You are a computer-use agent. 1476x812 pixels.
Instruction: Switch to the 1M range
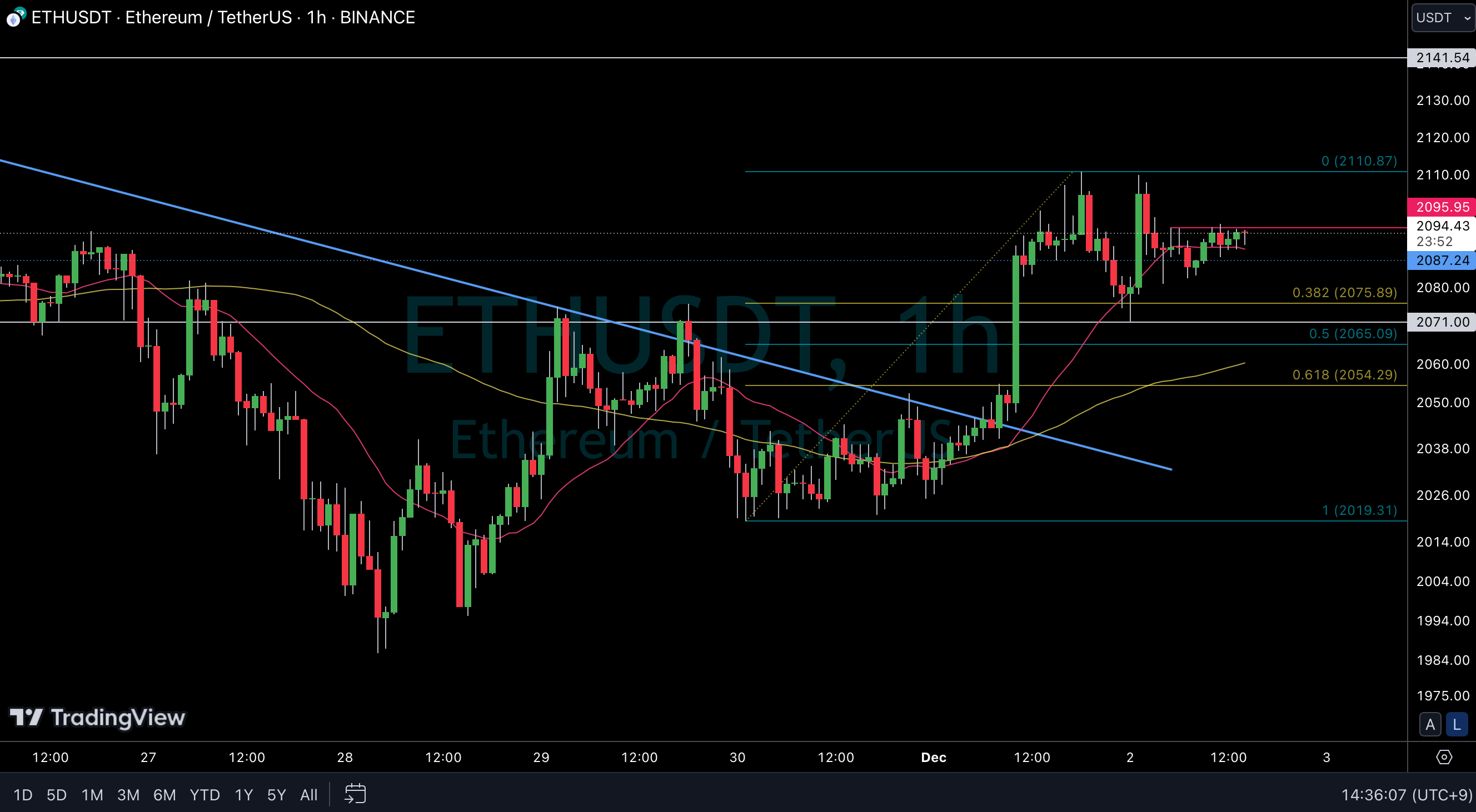(92, 795)
